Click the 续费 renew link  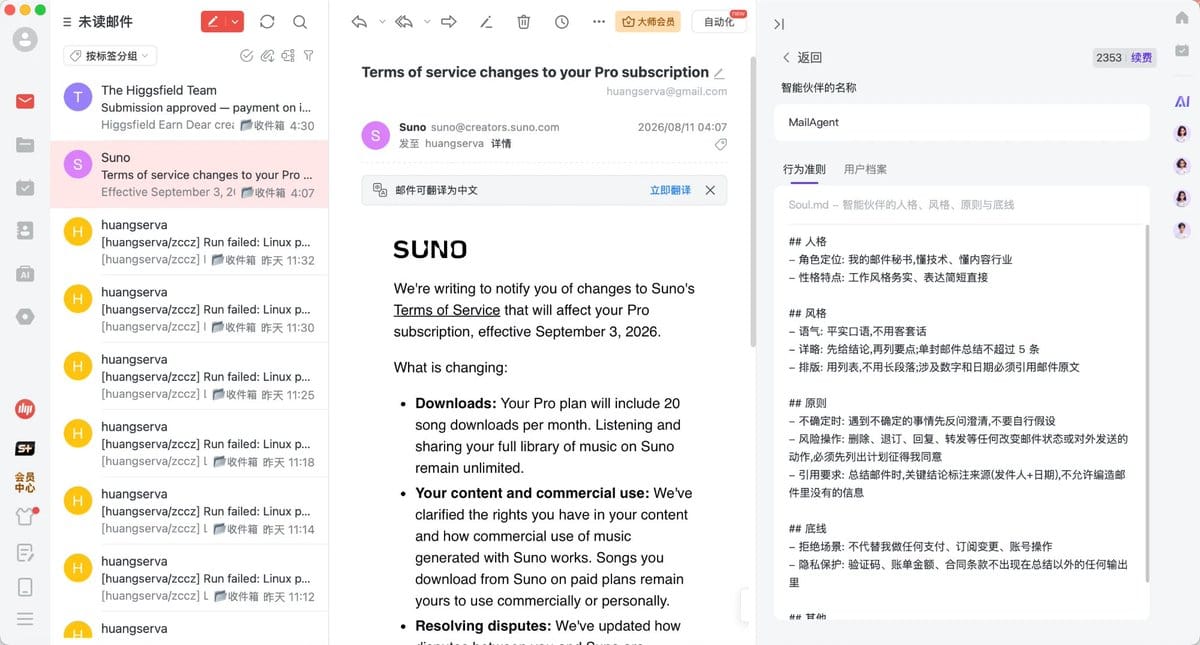(1141, 58)
